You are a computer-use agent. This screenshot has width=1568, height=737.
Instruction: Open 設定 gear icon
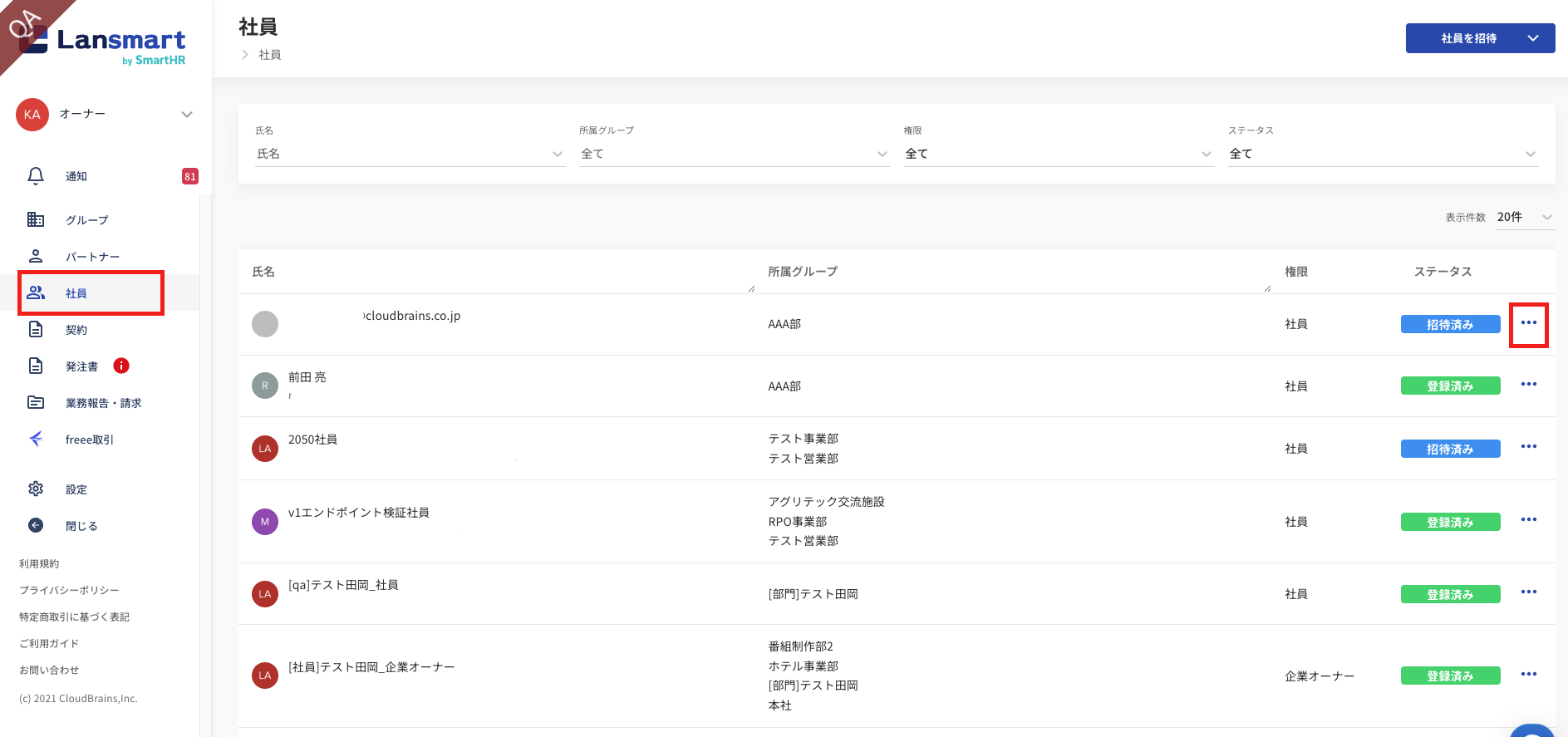[x=36, y=489]
